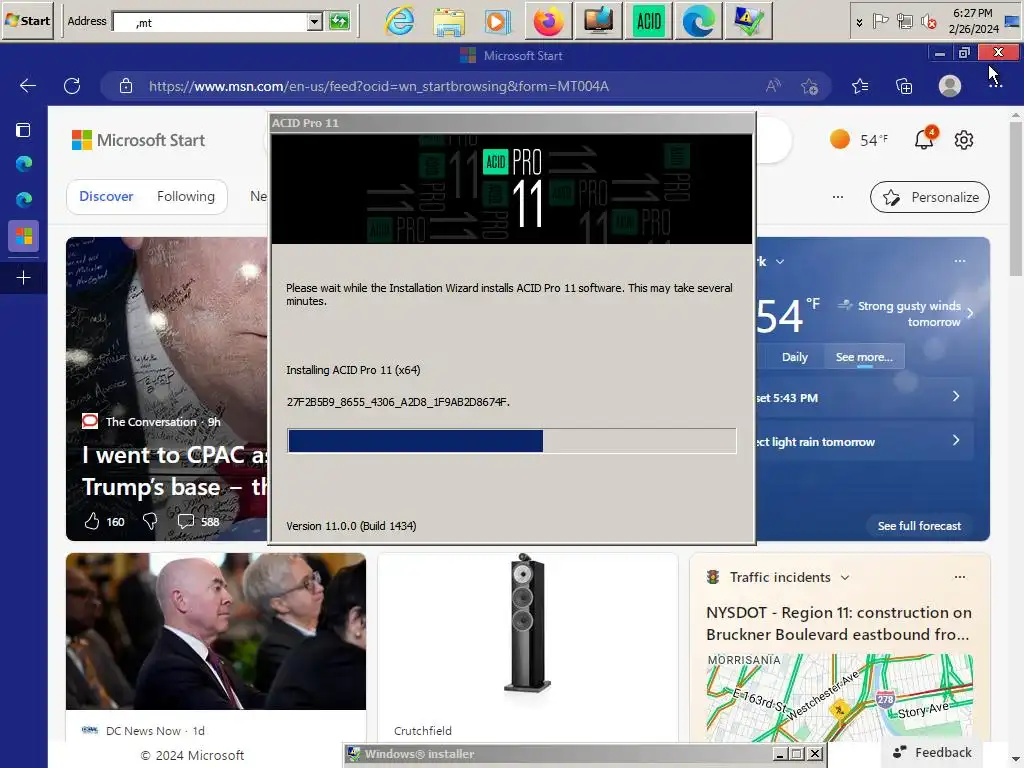The image size is (1024, 768).
Task: Go back in Edge browser
Action: pos(27,86)
